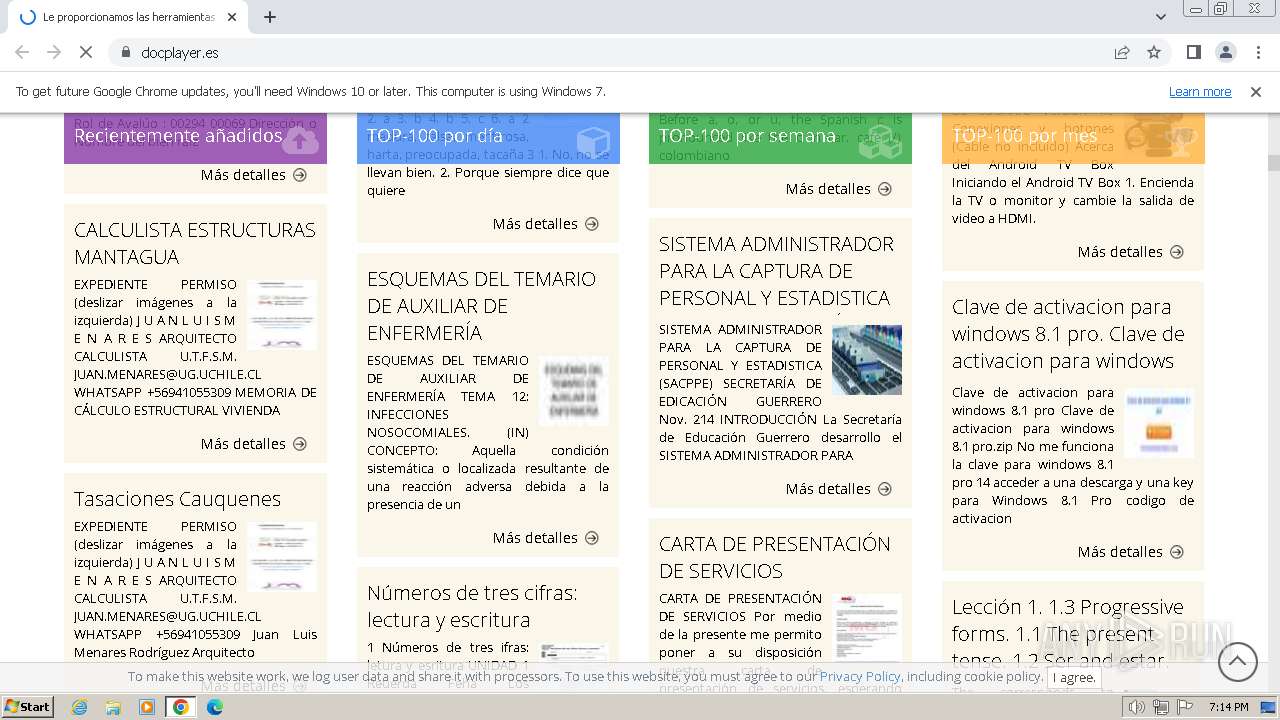Click Más detalles under the colombiano card
Viewport: 1280px width, 720px height.
[839, 189]
